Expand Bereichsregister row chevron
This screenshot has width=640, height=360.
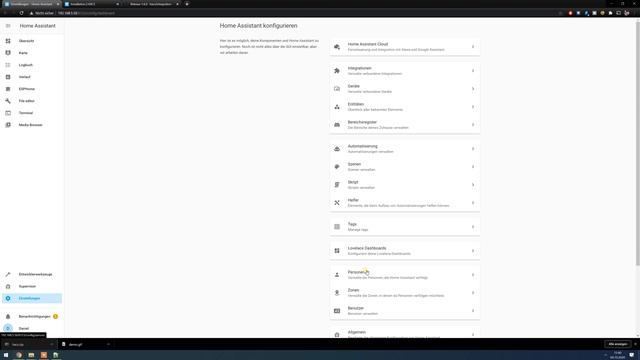tap(473, 125)
